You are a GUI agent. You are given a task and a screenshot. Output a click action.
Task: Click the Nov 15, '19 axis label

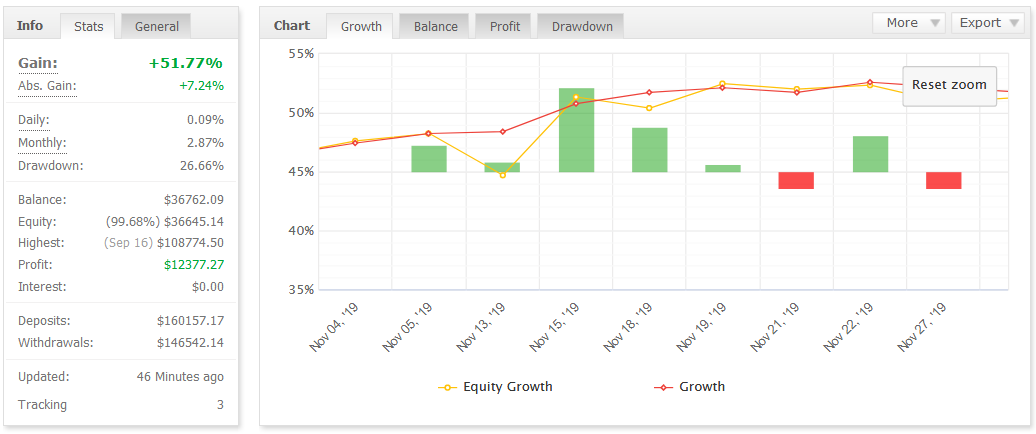[556, 328]
